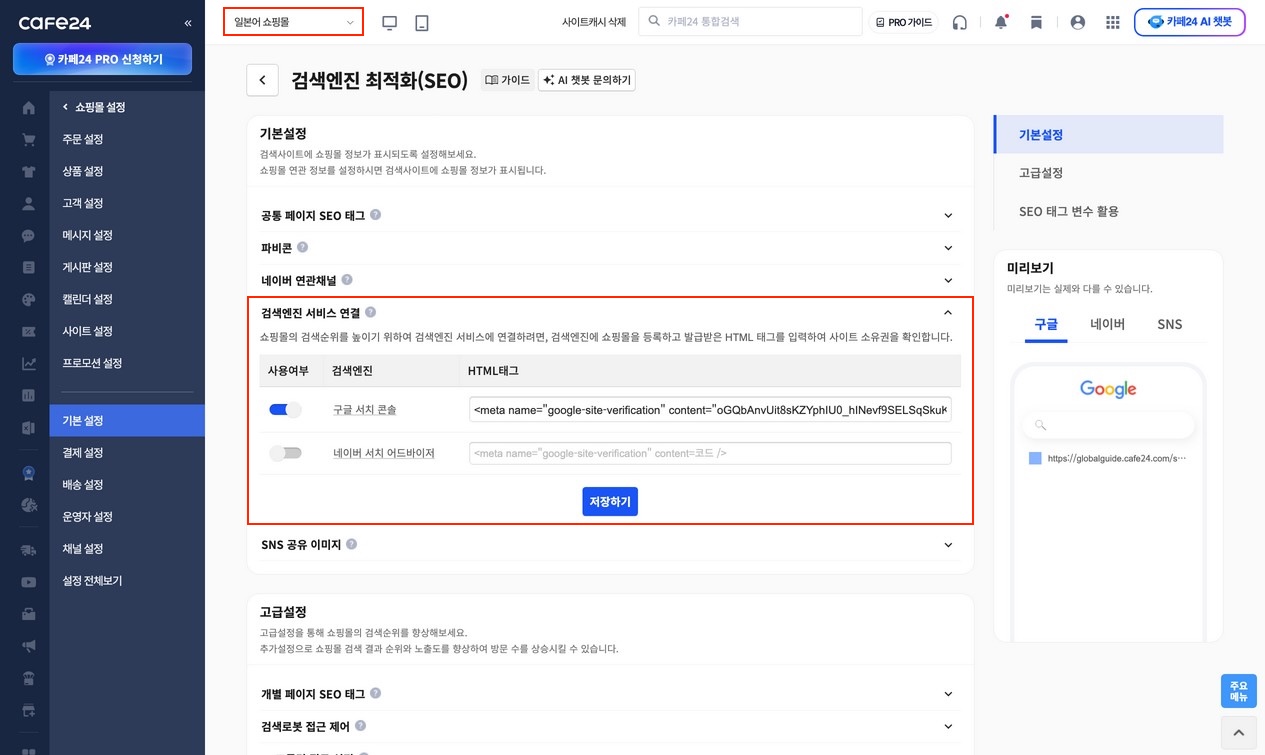Disable the 구글 서치 콘솔 toggle
The image size is (1265, 755).
click(x=285, y=410)
